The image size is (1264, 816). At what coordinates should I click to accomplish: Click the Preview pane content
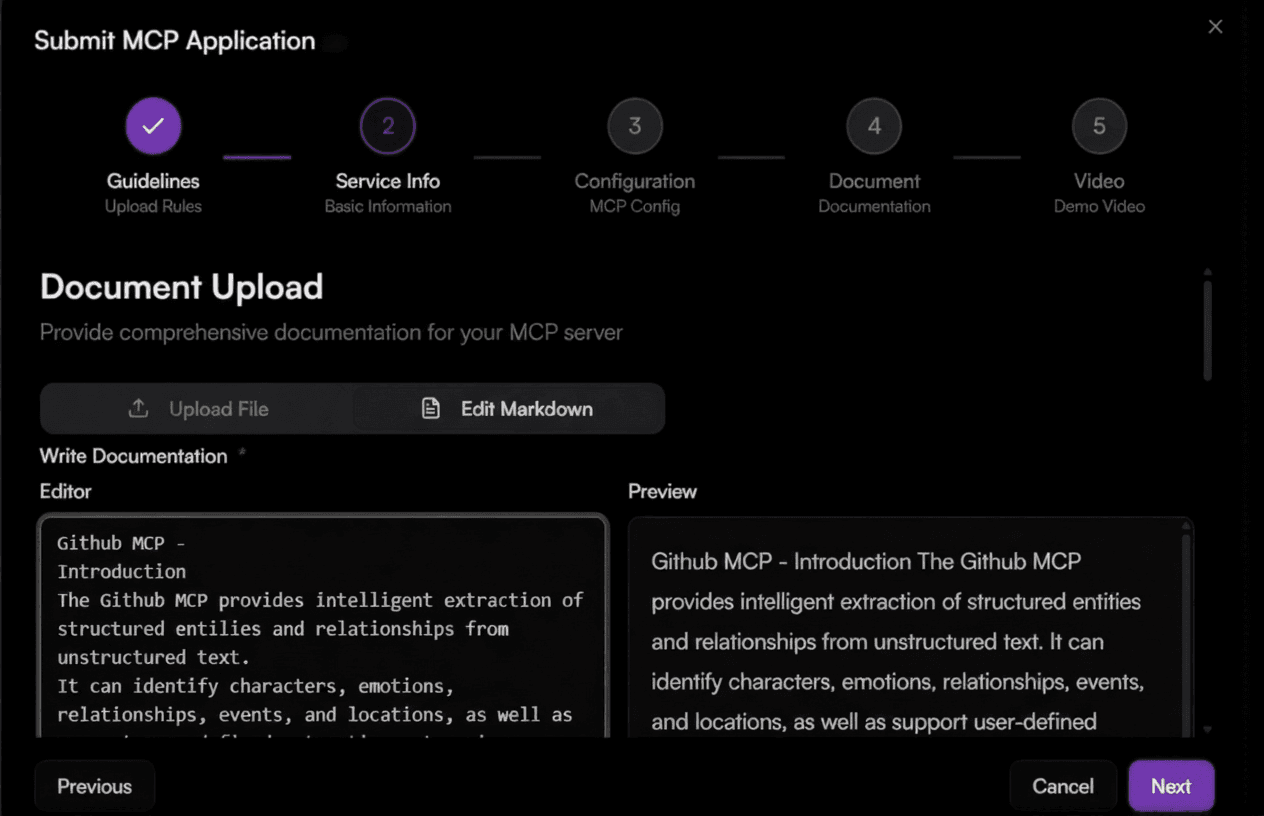coord(900,640)
